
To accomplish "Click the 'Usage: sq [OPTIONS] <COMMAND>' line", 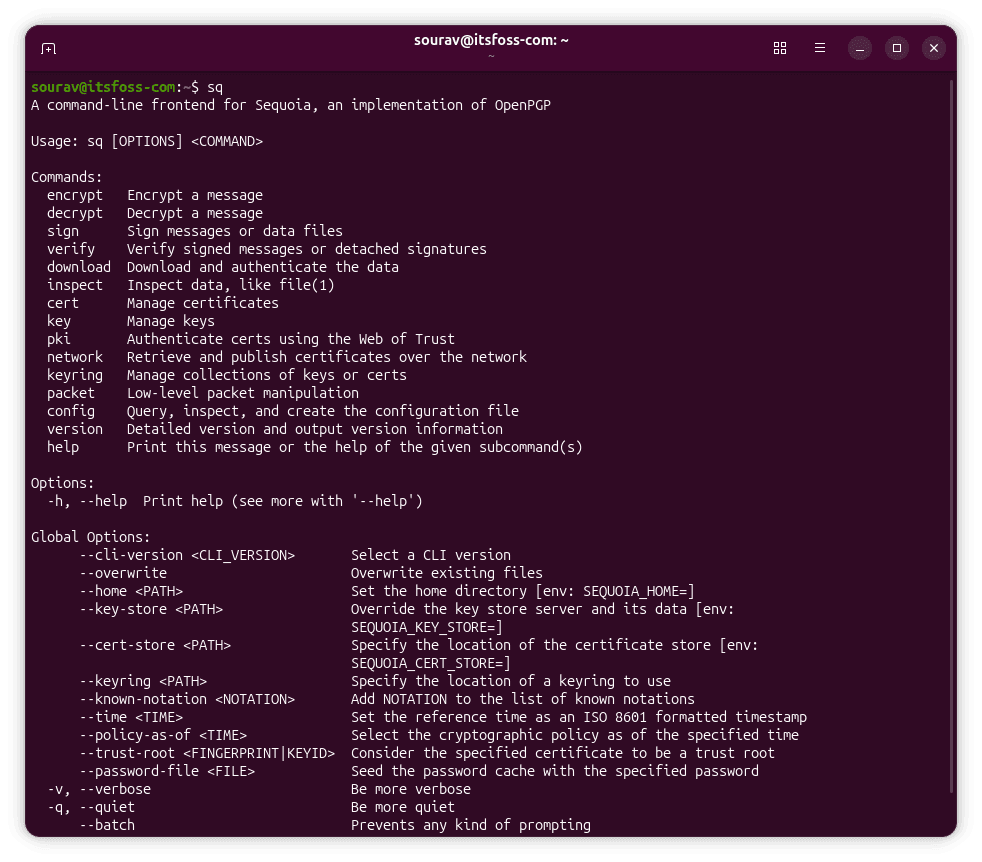I will [147, 142].
